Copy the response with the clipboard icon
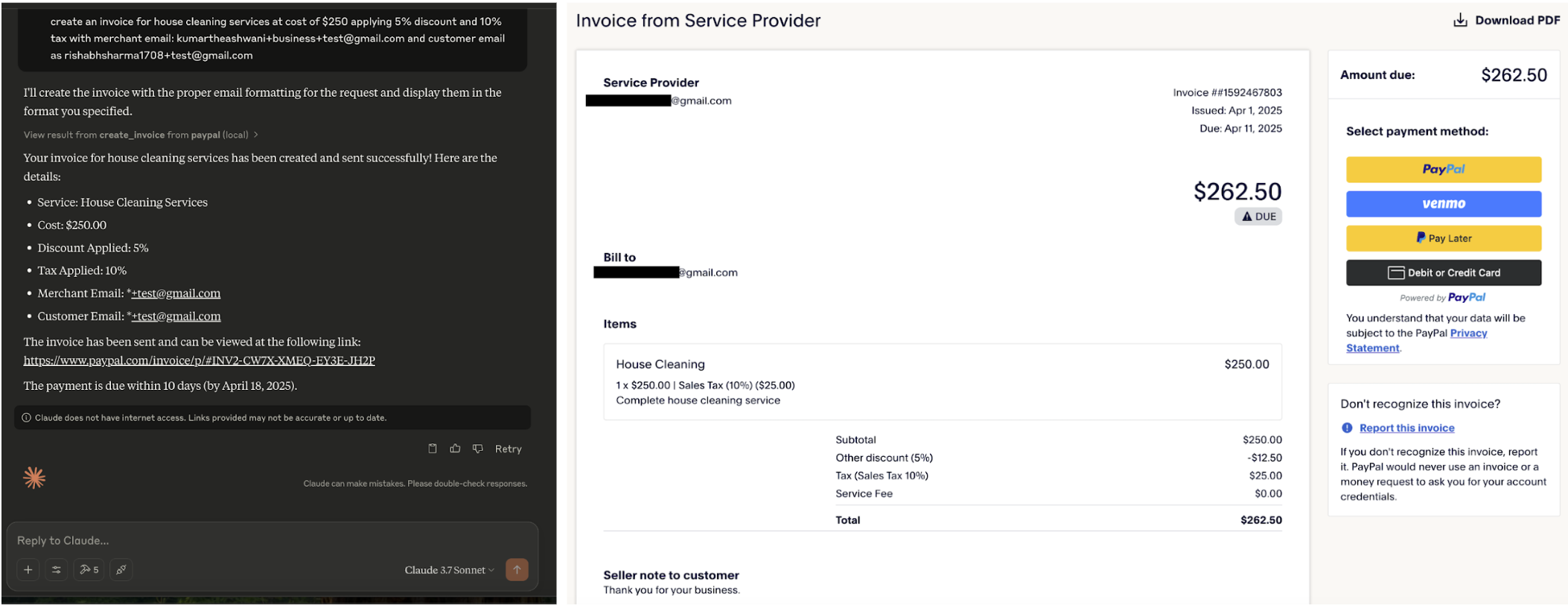 [x=433, y=449]
